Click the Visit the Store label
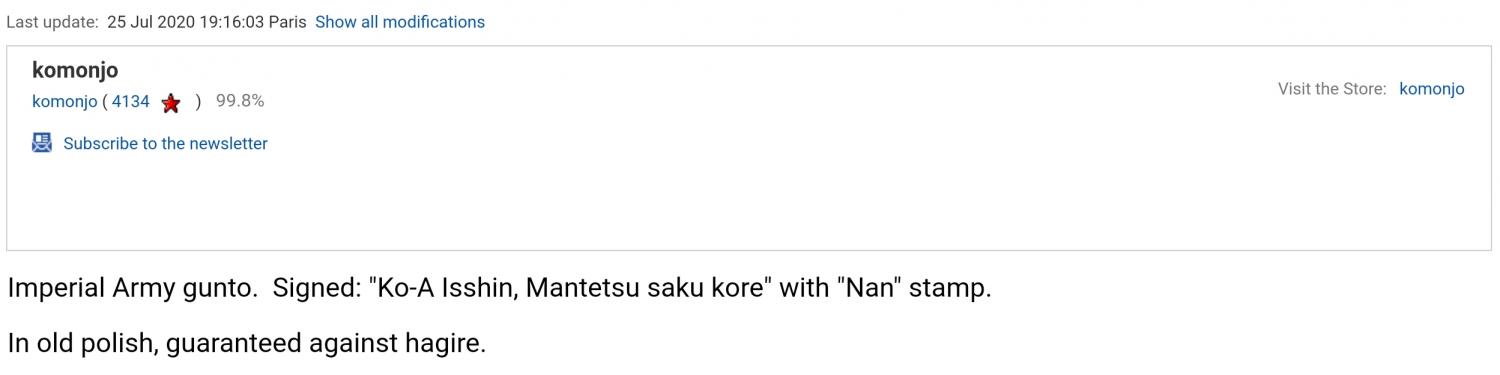This screenshot has width=1500, height=375. [1332, 89]
